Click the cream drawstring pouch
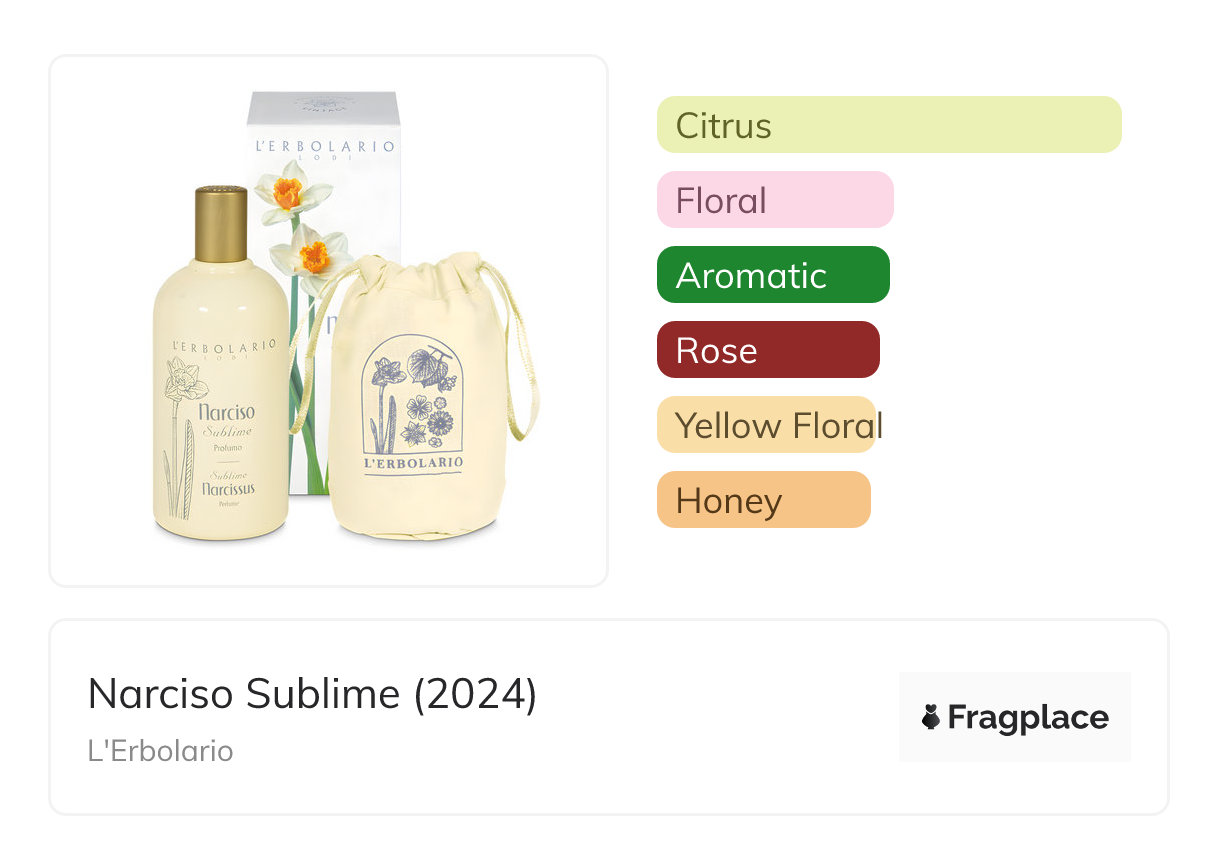Viewport: 1218px width, 864px height. coord(420,420)
